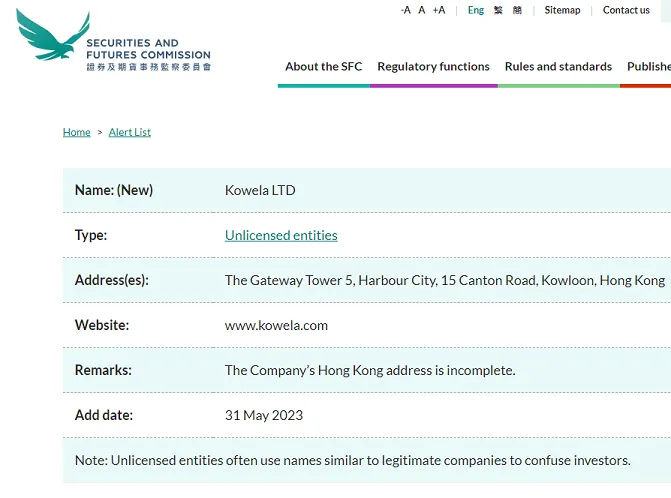Screen dimensions: 671x498
Task: Follow the Unlicensed entities link
Action: (x=281, y=235)
